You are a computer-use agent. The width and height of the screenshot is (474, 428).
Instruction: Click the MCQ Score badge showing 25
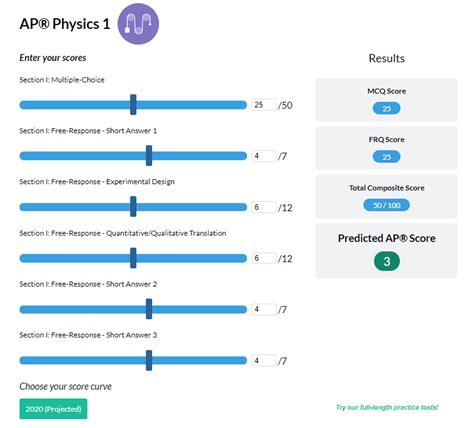coord(386,108)
